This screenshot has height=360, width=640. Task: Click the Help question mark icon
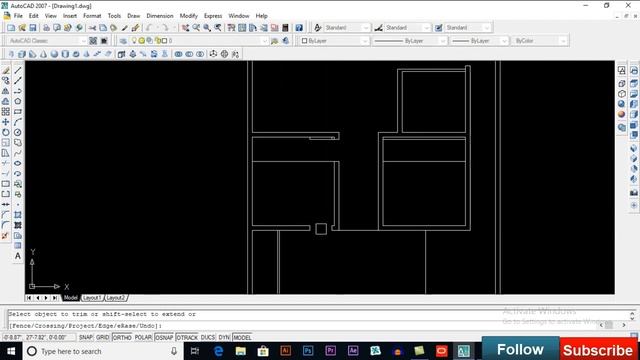pos(299,28)
